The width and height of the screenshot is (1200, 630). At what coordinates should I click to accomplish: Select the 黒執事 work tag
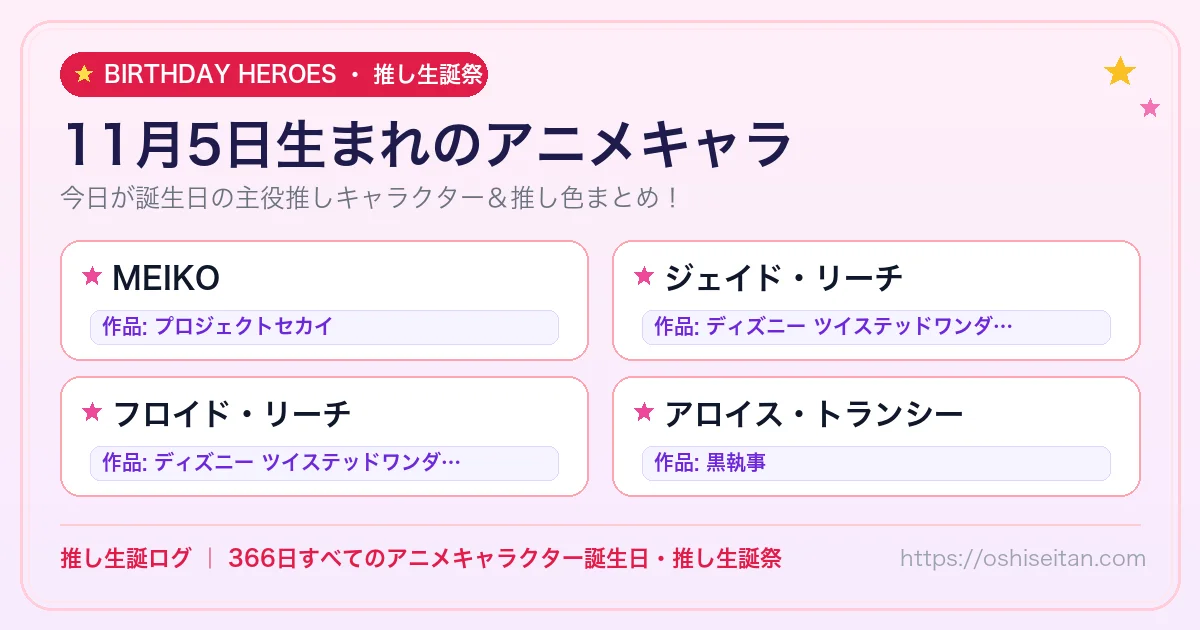[876, 463]
